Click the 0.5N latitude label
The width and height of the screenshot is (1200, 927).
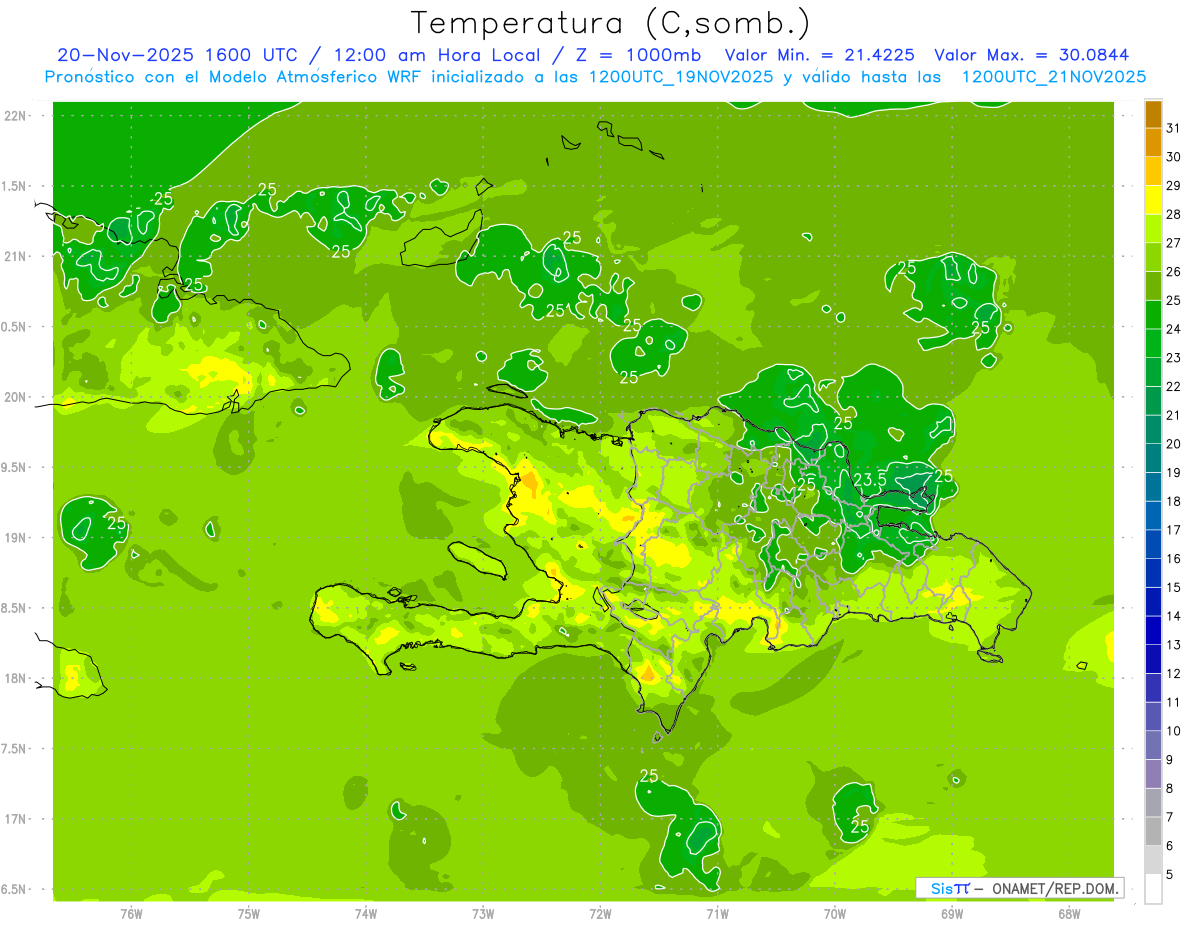(x=15, y=327)
